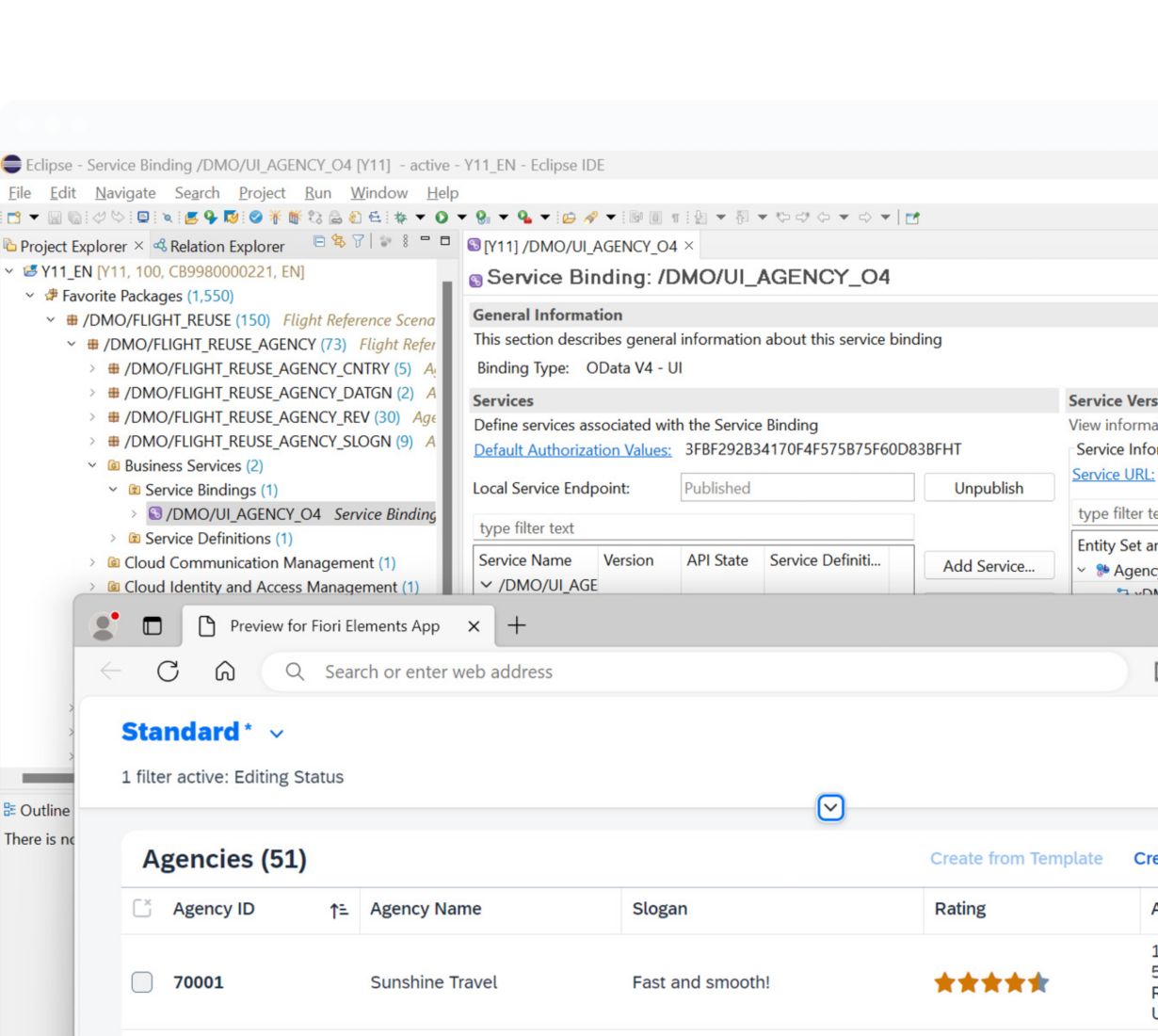This screenshot has height=1036, width=1158.
Task: Expand the Service Definitions tree node
Action: [113, 539]
